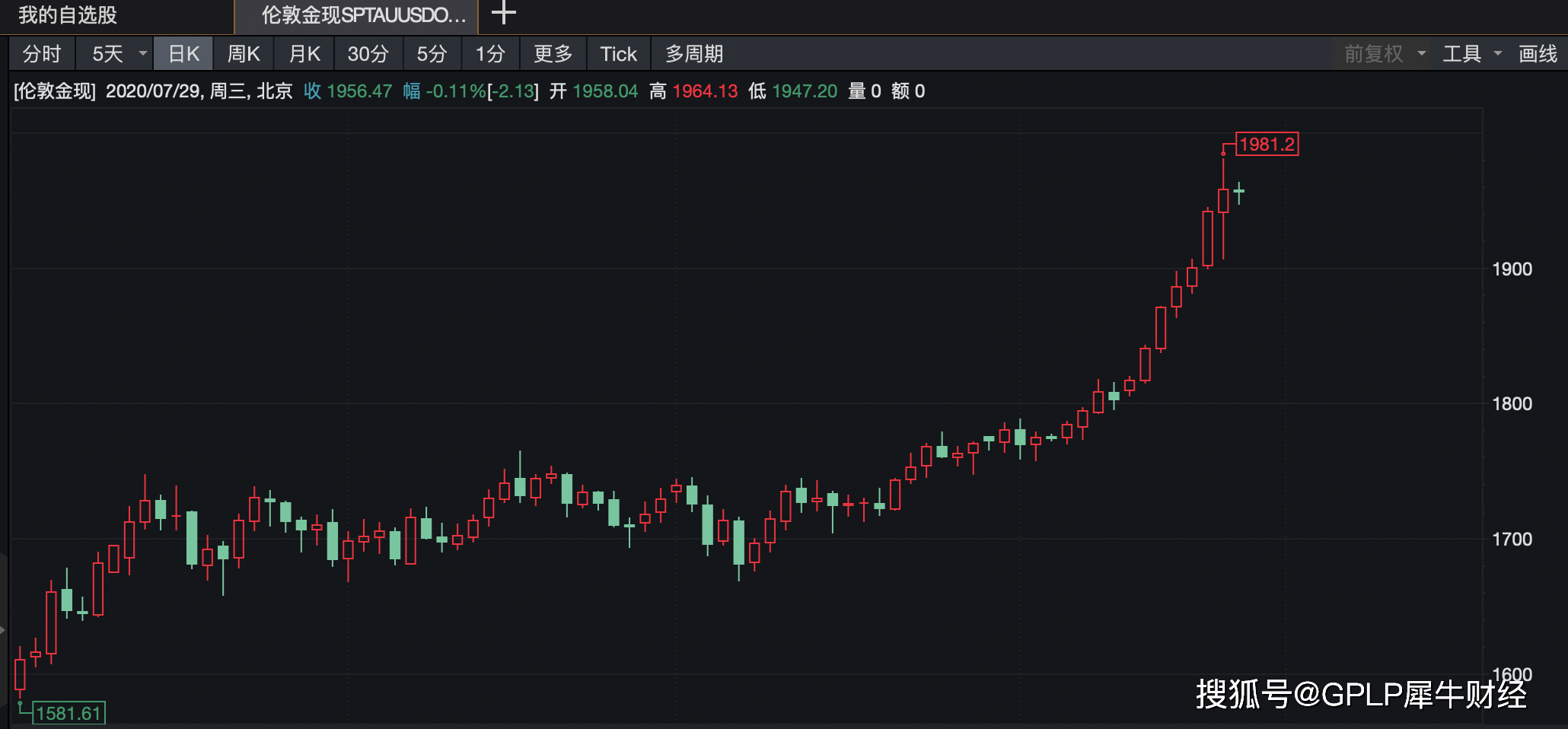Expand the 前复权 dropdown arrow

pyautogui.click(x=1421, y=53)
